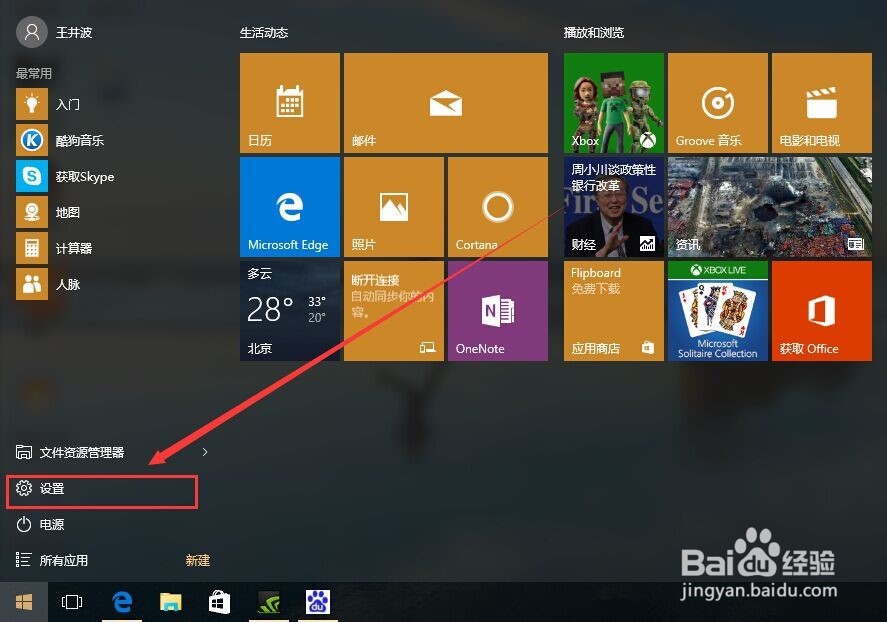The width and height of the screenshot is (887, 622).
Task: Open the 计算器 app
Action: coord(62,248)
